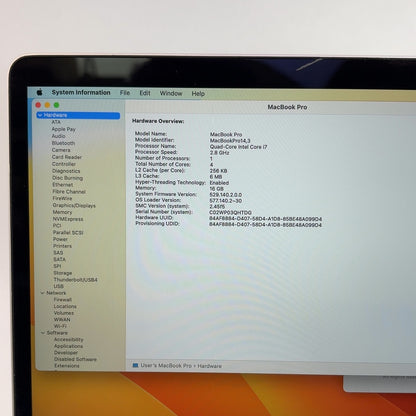Open the Edit menu

click(x=145, y=93)
